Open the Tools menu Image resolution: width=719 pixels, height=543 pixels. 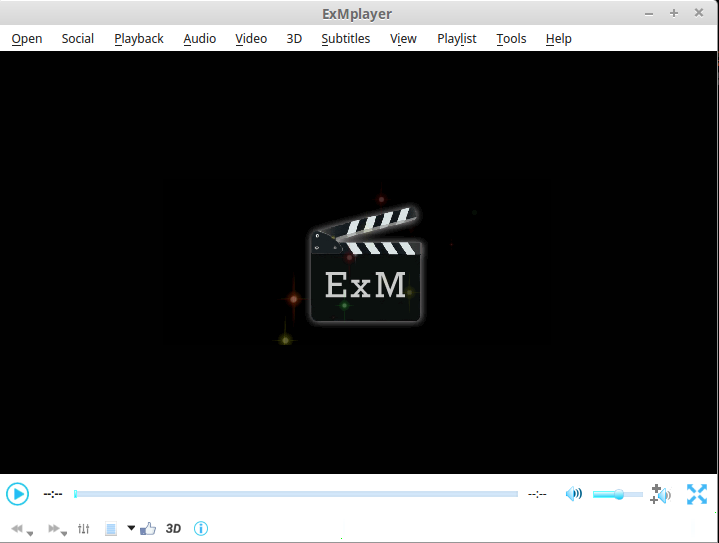point(511,39)
